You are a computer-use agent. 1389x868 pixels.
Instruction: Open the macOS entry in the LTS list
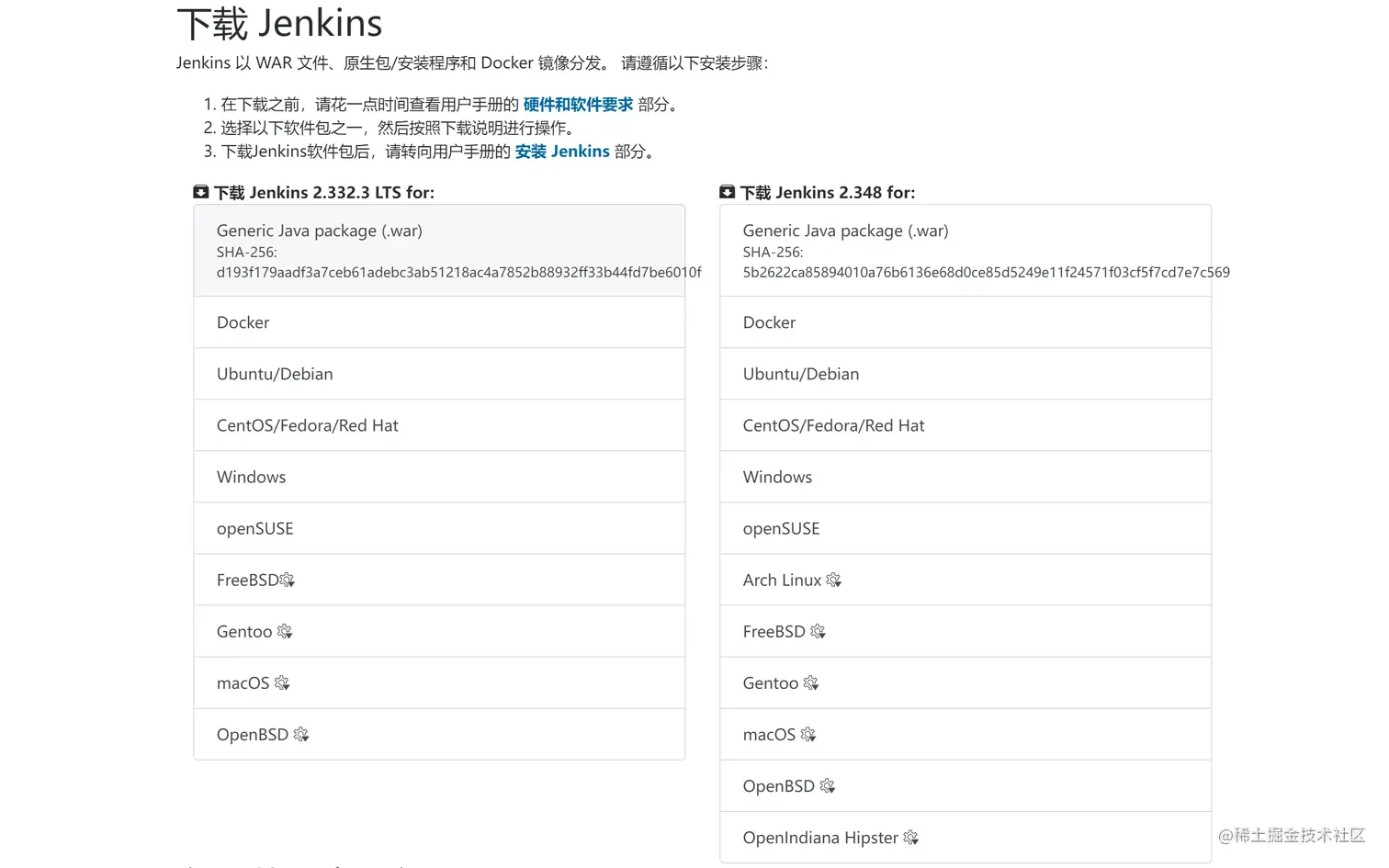point(439,682)
